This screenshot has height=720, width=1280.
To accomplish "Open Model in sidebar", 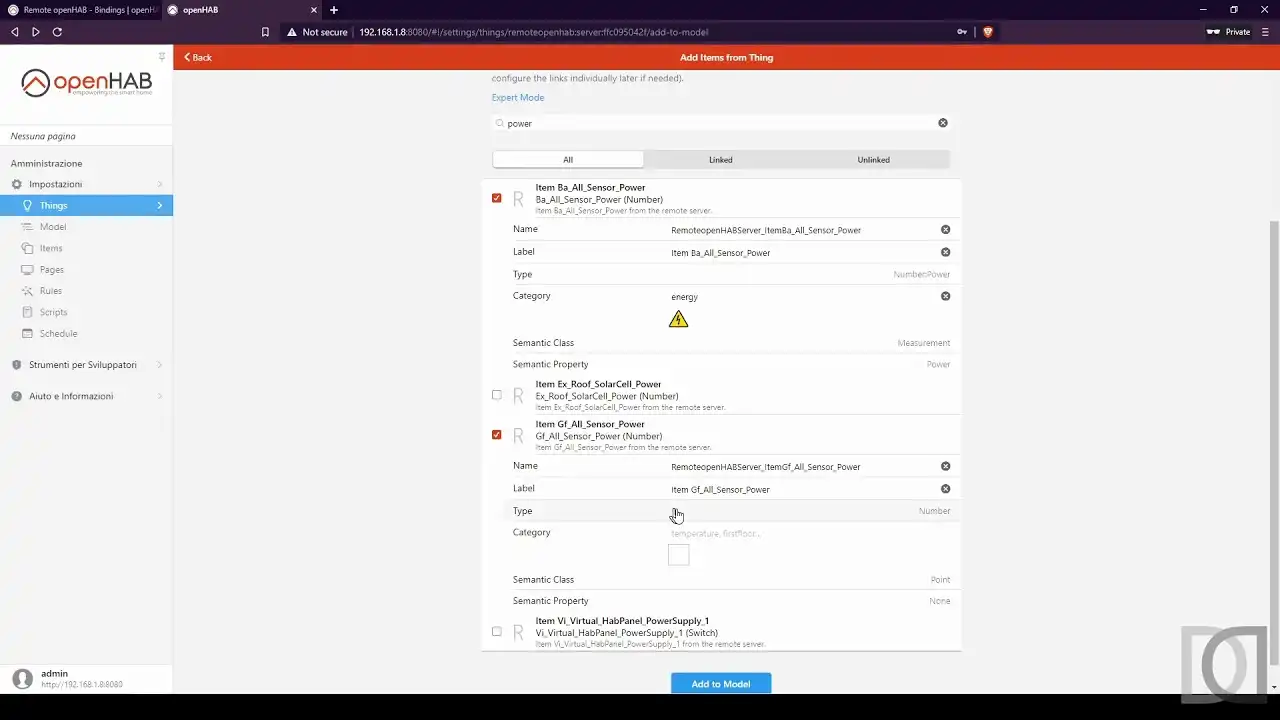I will [x=86, y=227].
